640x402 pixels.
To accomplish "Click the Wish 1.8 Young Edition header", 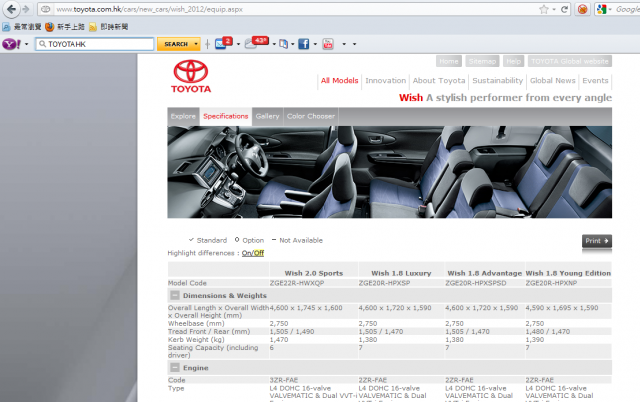I will pyautogui.click(x=568, y=273).
